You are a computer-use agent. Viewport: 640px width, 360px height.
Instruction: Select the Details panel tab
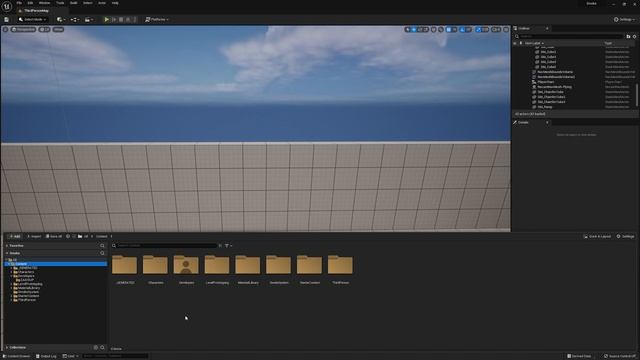tap(523, 122)
